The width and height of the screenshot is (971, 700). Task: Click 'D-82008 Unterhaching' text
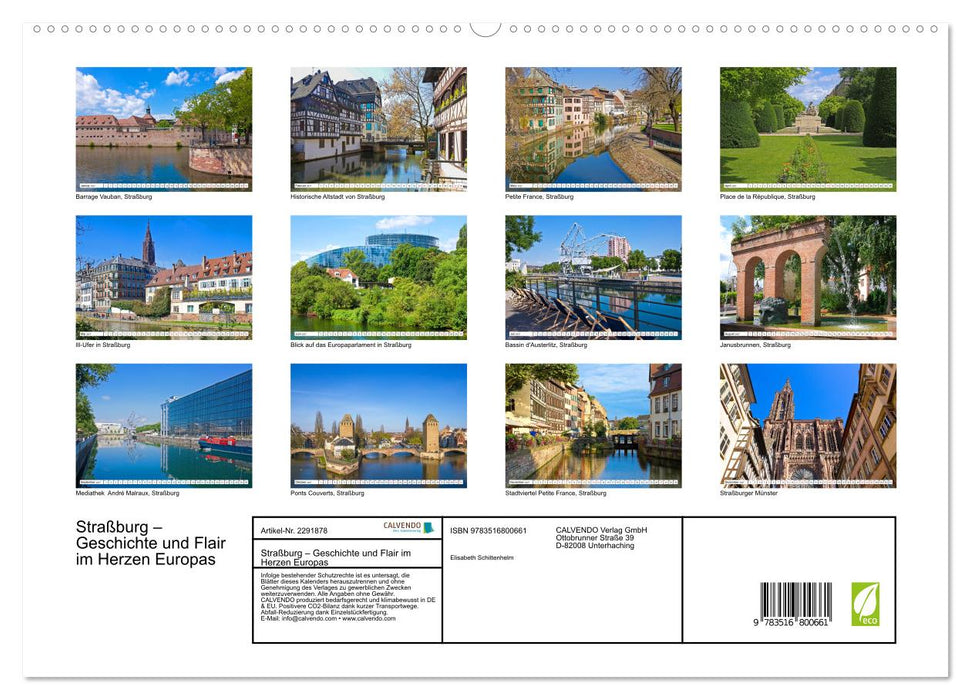(x=595, y=546)
